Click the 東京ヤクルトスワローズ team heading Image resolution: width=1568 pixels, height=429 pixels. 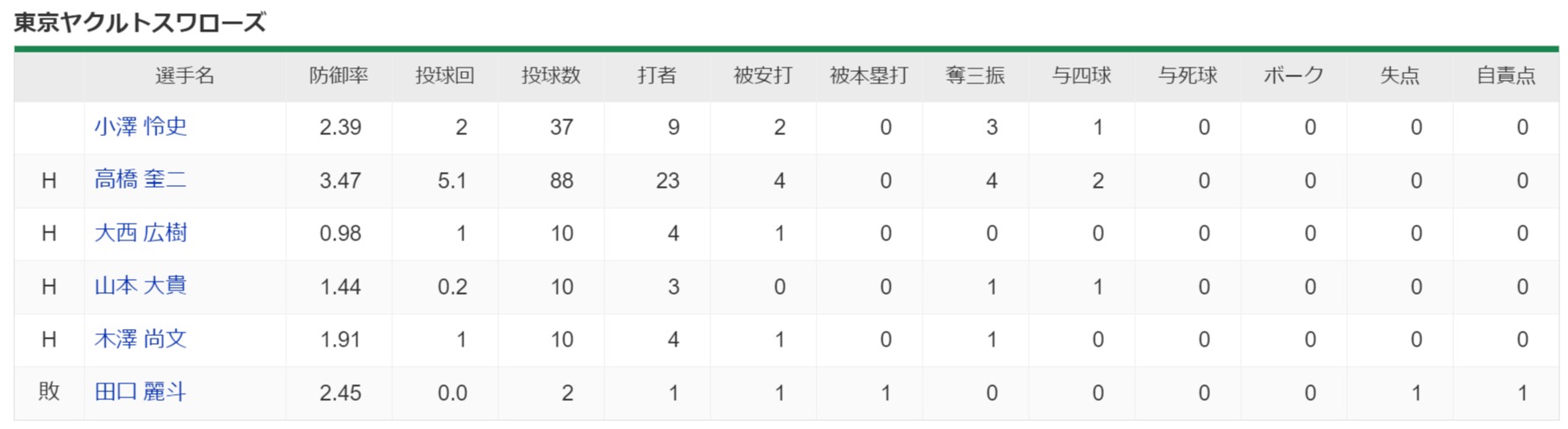pyautogui.click(x=139, y=23)
